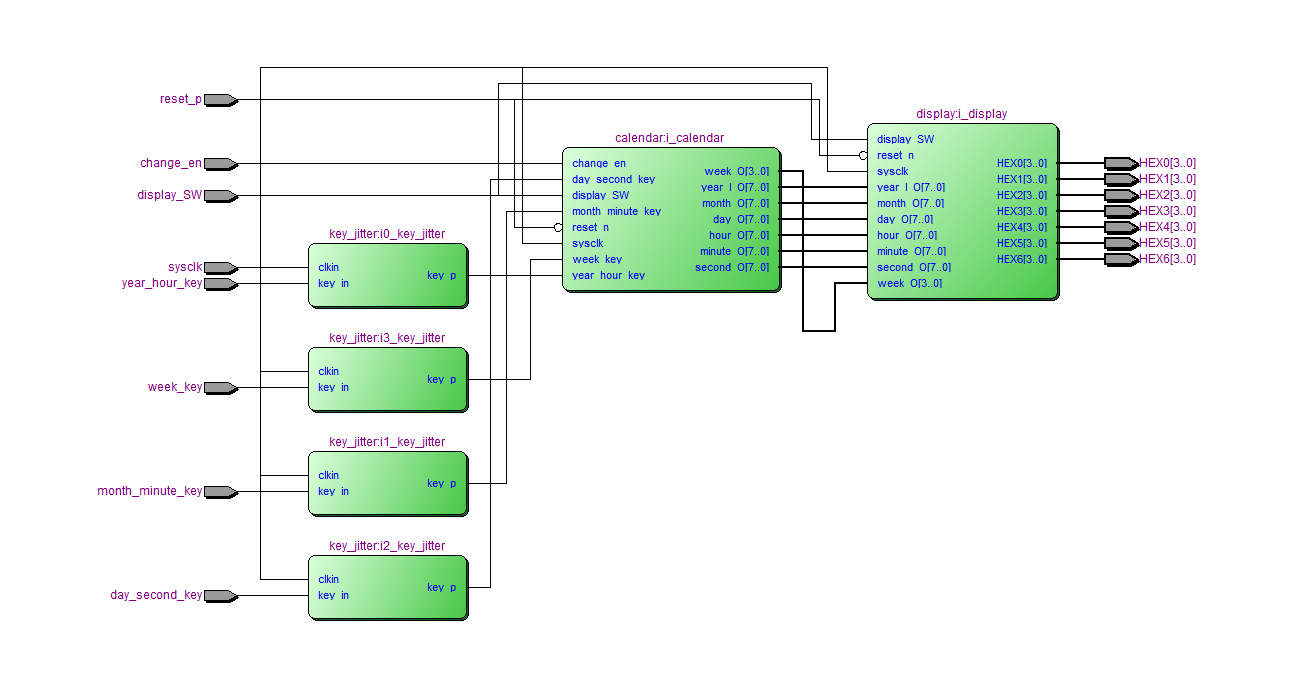
Task: Click the key_jitter:i2_key_jitter instance title
Action: [387, 546]
